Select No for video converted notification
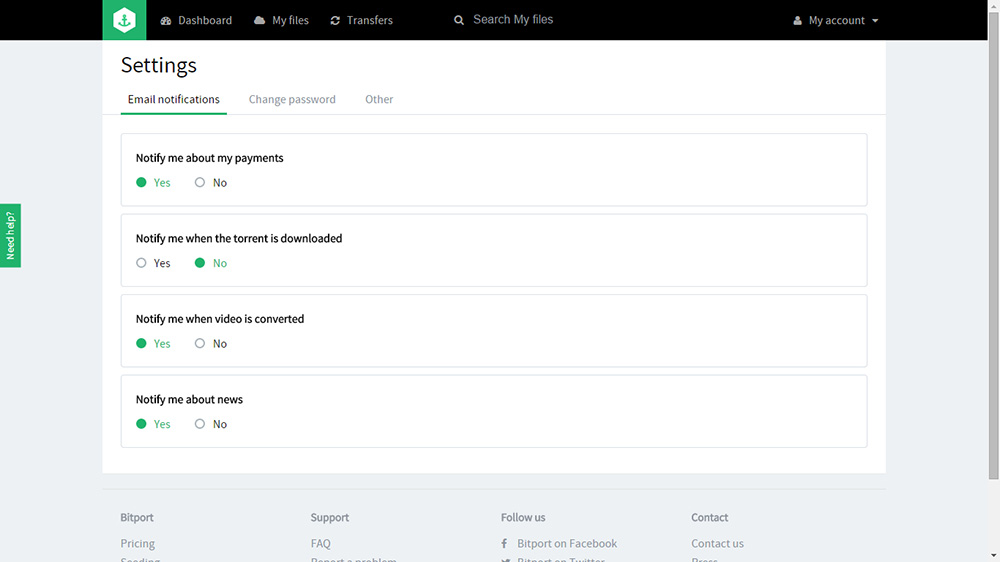This screenshot has width=1000, height=562. (200, 343)
